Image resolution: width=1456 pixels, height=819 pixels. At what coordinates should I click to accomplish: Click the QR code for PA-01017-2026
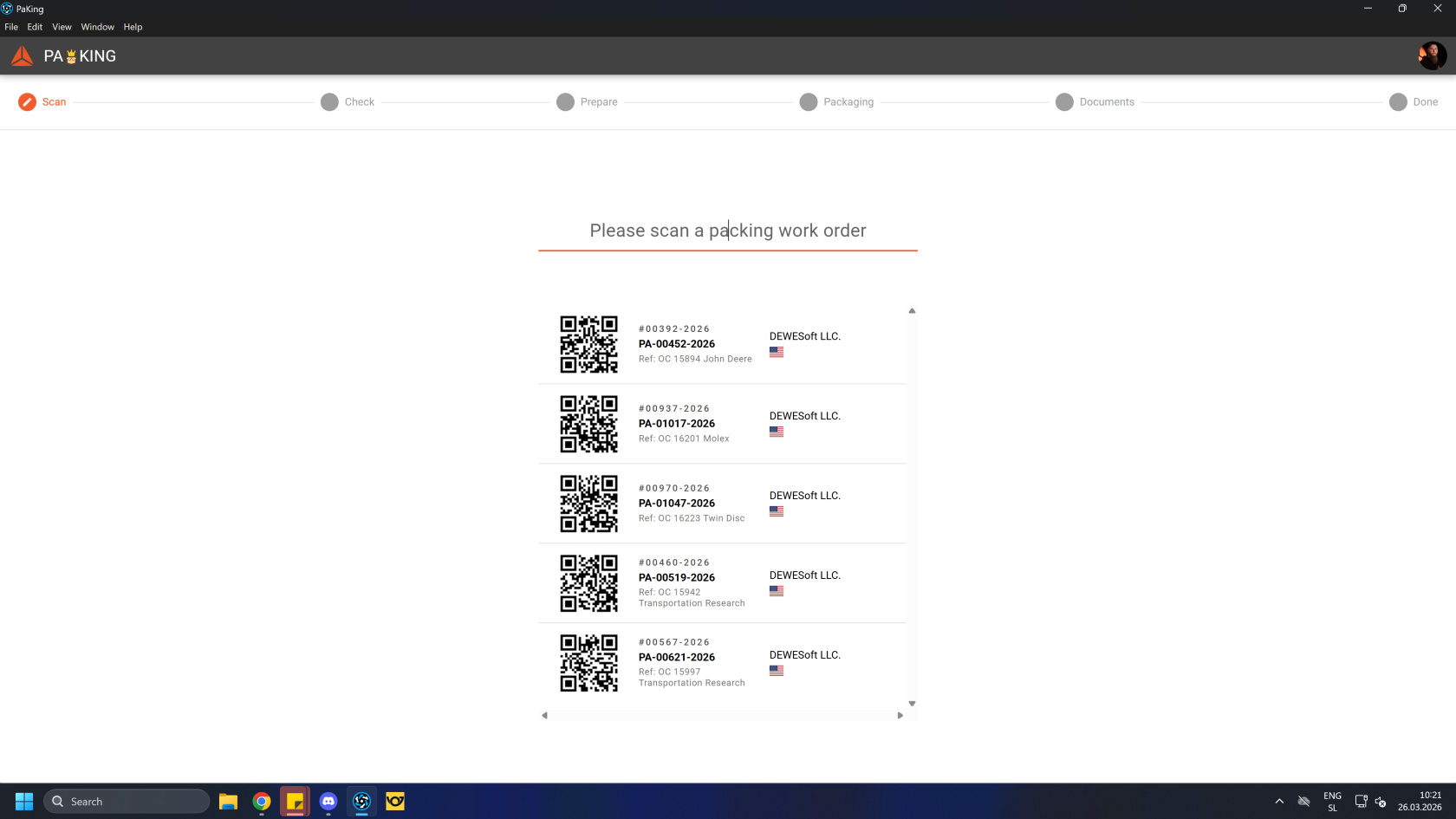[588, 424]
